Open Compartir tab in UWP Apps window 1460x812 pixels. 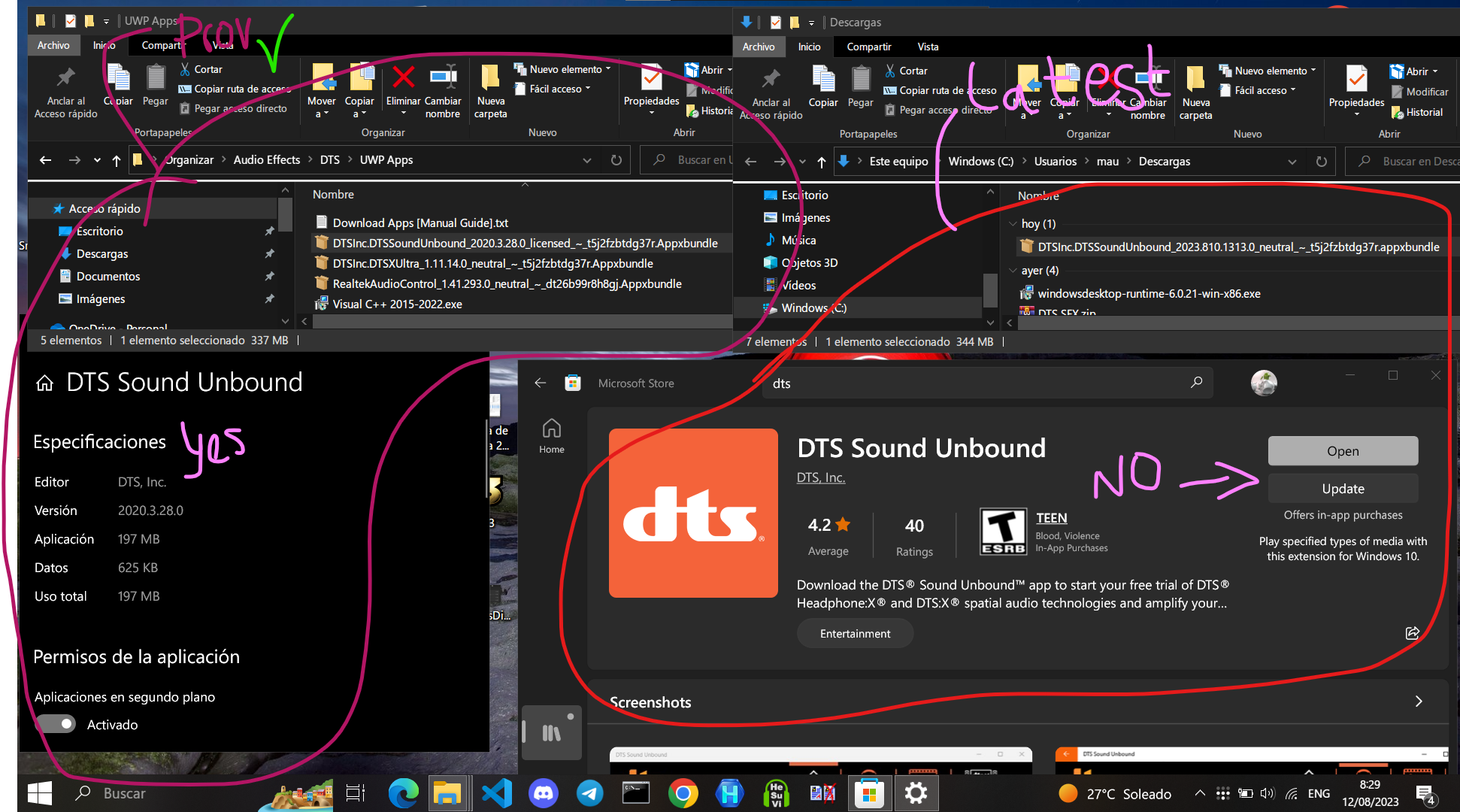click(162, 45)
